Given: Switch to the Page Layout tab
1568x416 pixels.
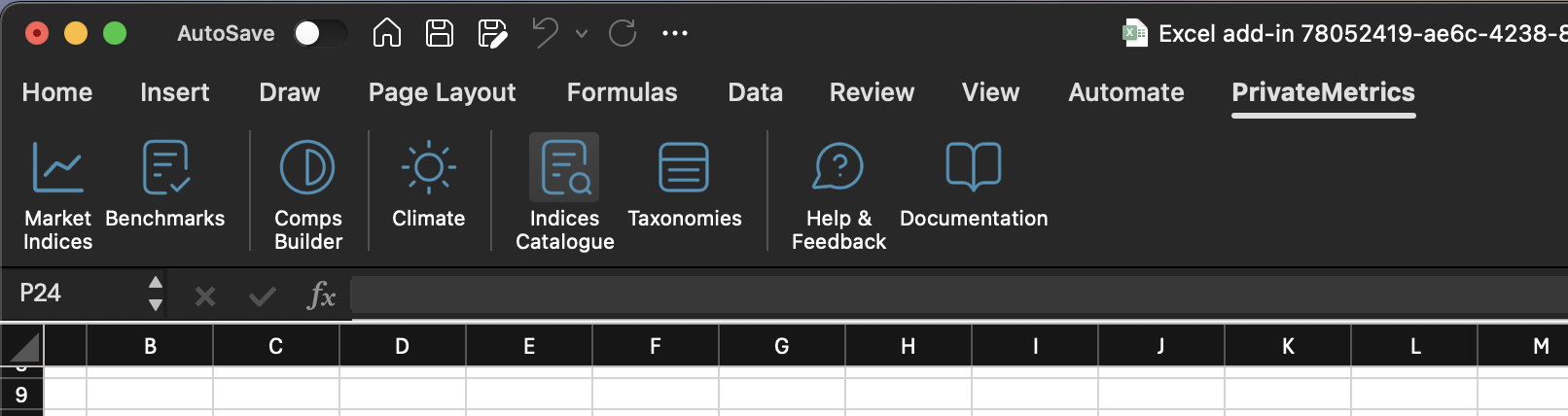Looking at the screenshot, I should click(x=442, y=92).
